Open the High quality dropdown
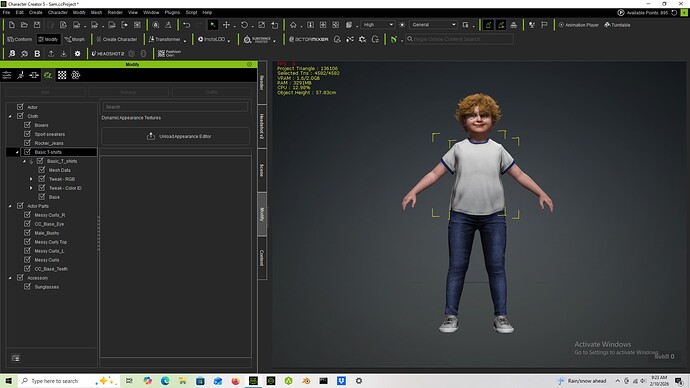 [378, 25]
